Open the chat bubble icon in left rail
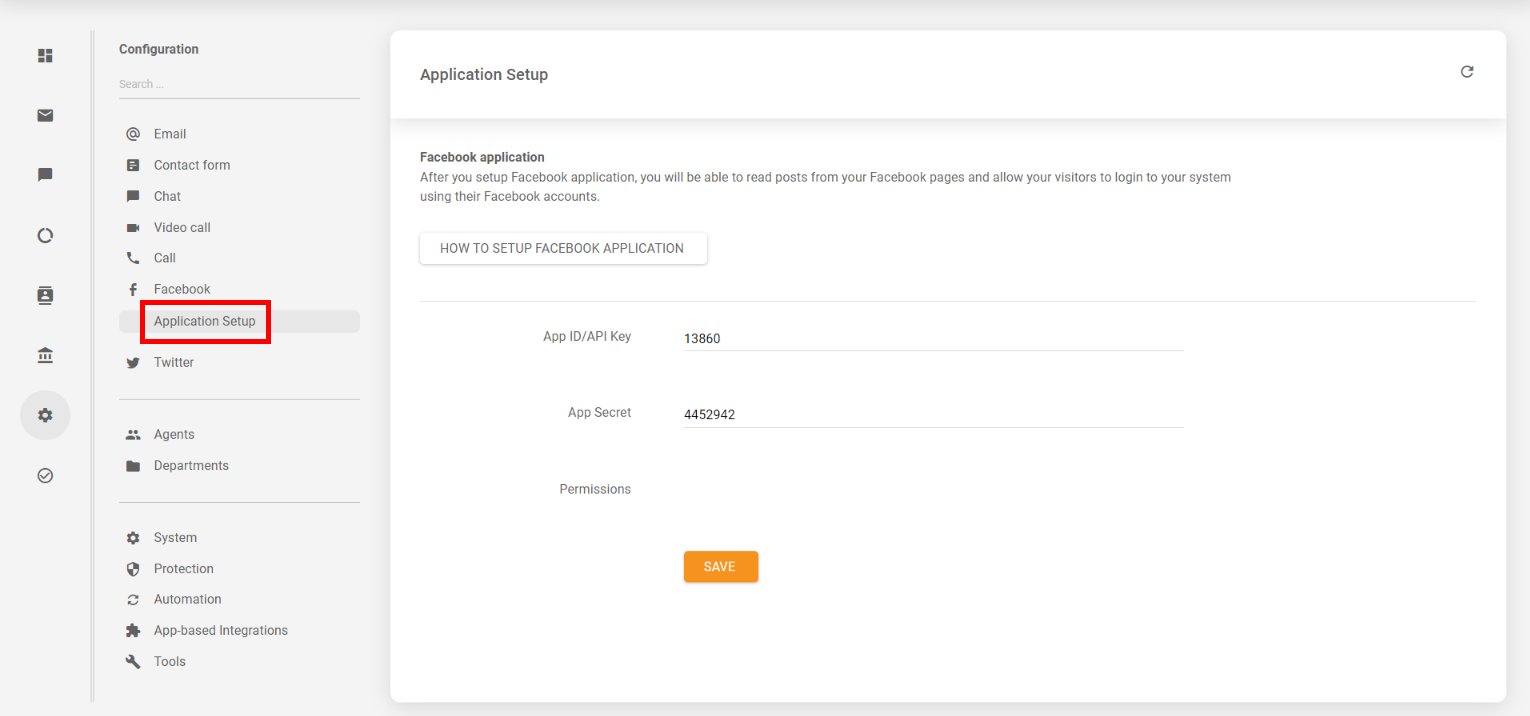The height and width of the screenshot is (716, 1530). 45,175
